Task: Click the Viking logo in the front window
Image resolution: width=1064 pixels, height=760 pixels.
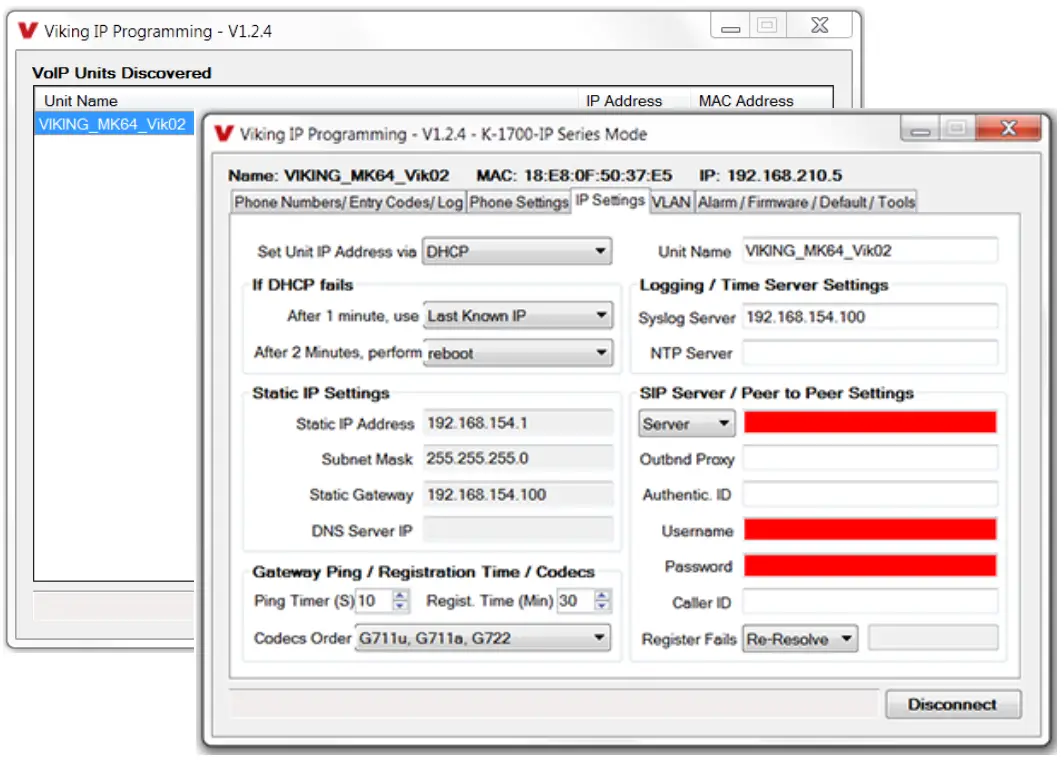Action: click(224, 133)
